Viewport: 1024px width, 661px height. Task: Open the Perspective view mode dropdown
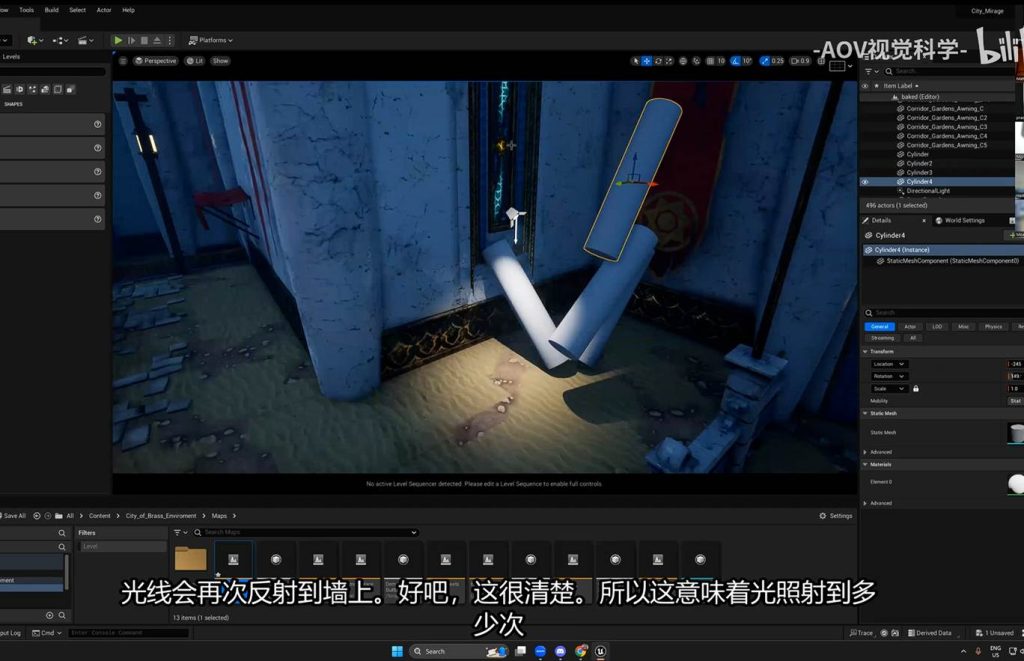click(x=155, y=61)
